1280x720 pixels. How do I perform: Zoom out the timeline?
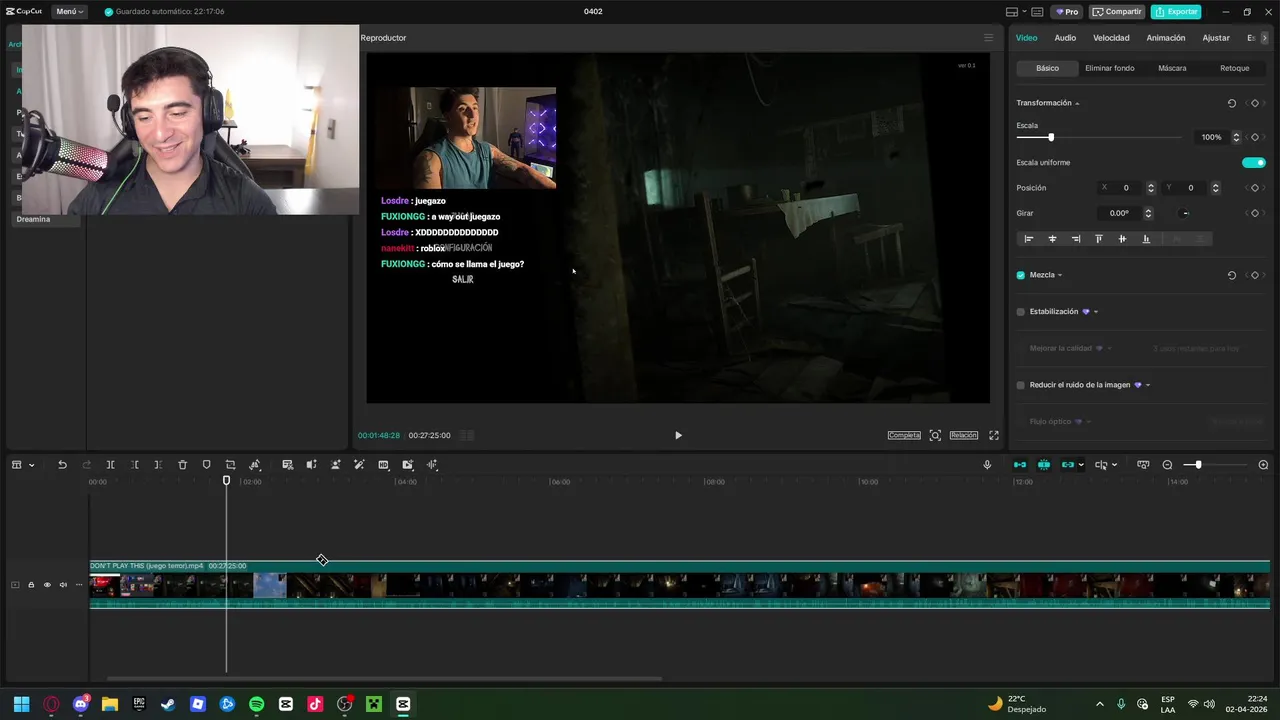[1167, 465]
